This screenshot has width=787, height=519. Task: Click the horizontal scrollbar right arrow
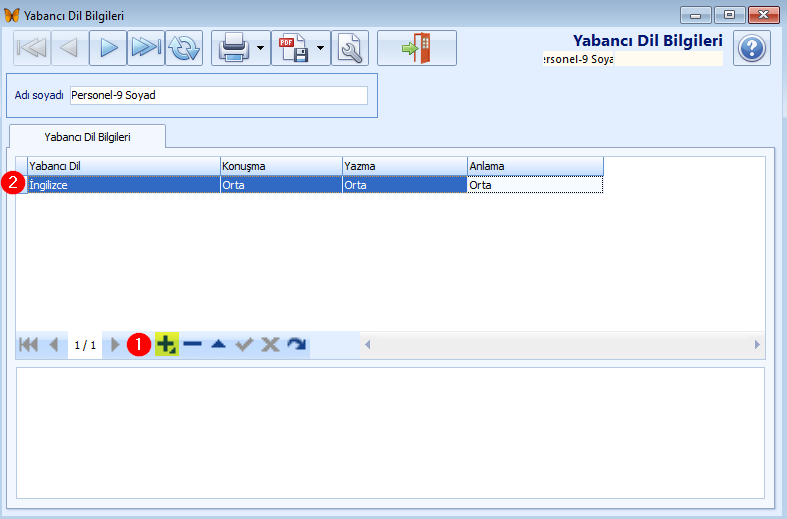757,344
